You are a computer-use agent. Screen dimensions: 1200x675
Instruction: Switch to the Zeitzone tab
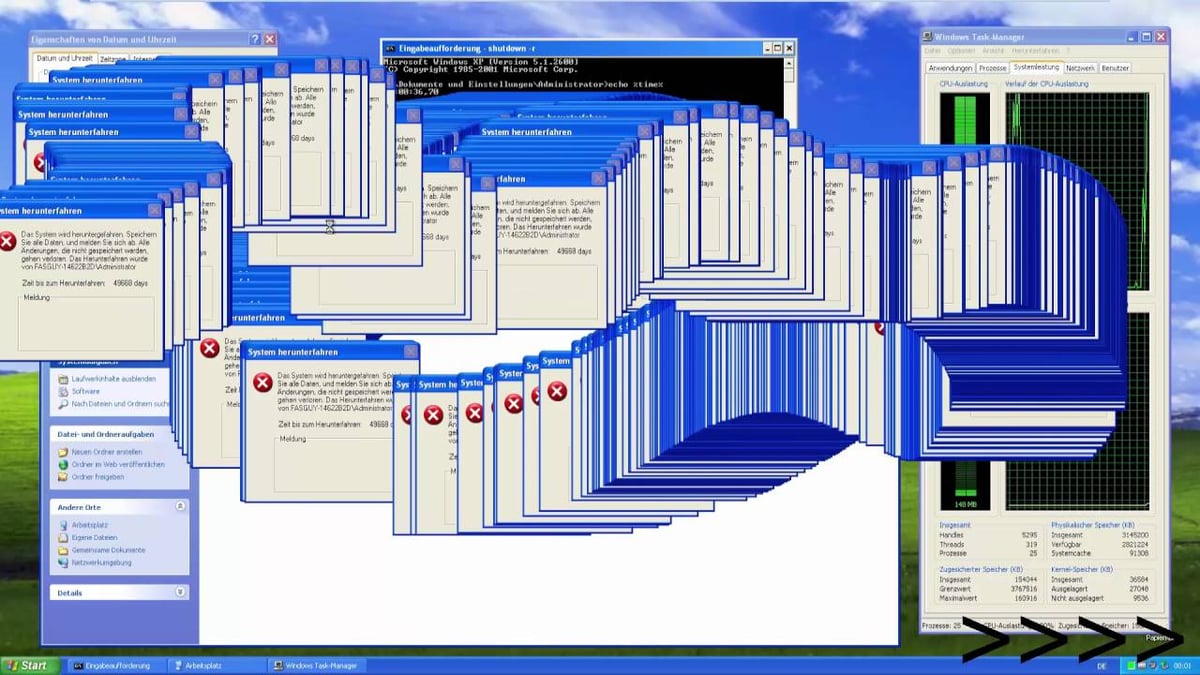(113, 59)
